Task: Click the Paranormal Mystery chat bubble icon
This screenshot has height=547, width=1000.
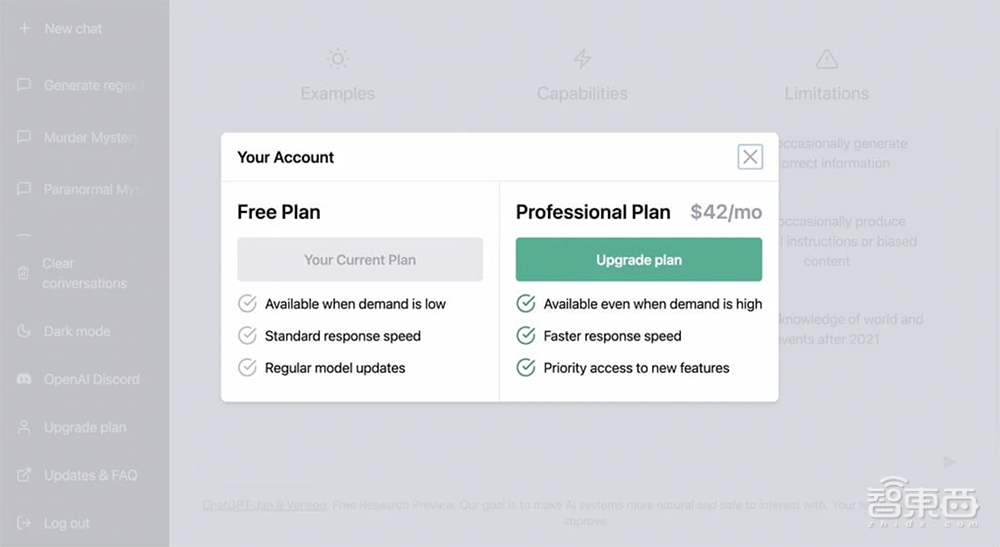Action: tap(24, 189)
